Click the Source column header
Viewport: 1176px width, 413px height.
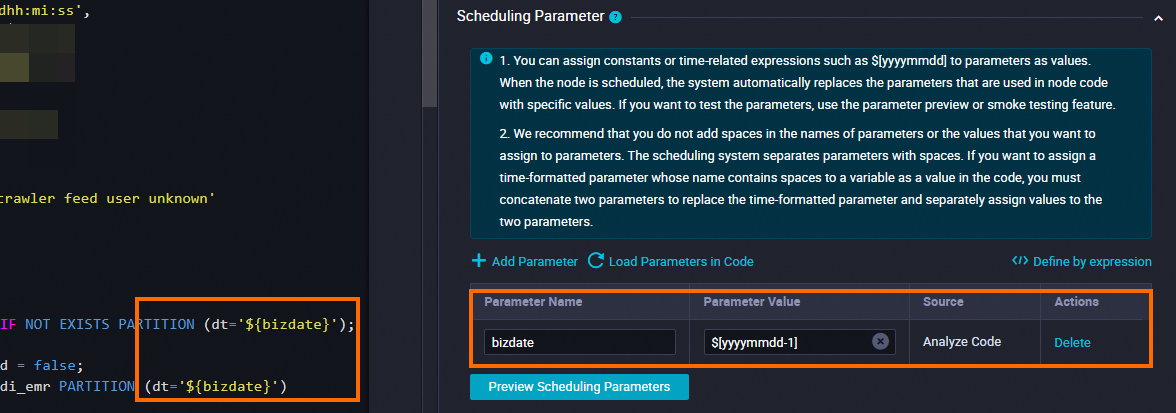click(943, 302)
